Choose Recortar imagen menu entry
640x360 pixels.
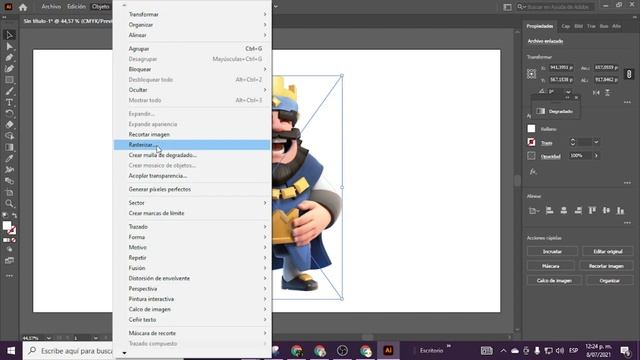coord(192,134)
